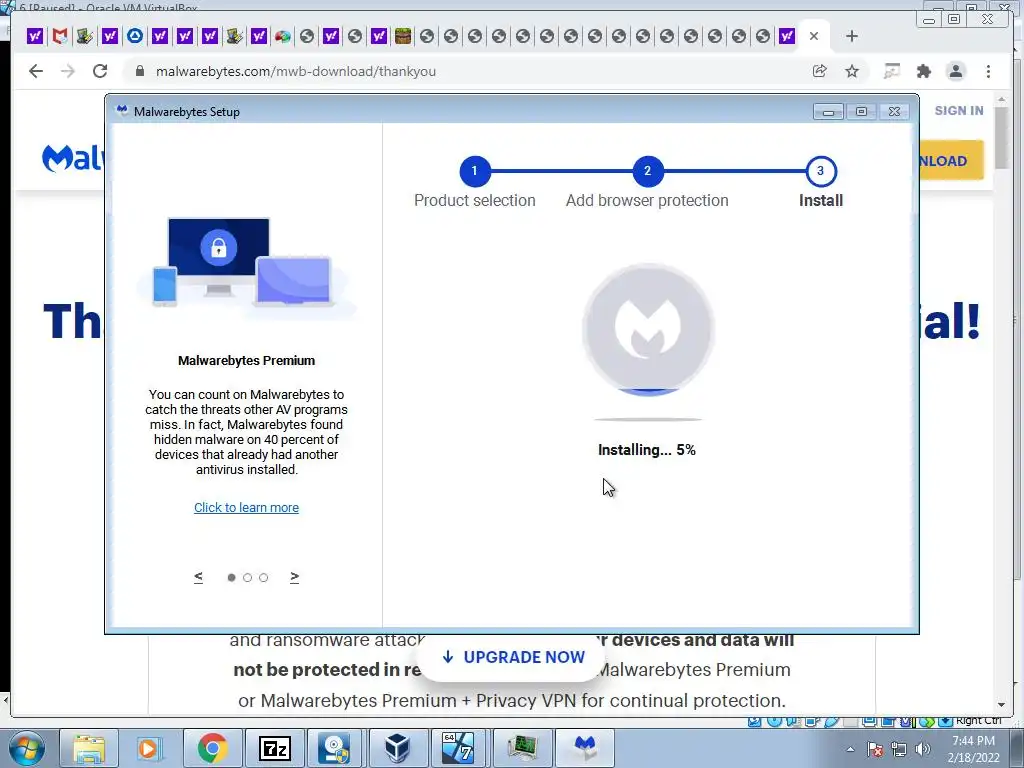Screen dimensions: 1024x768
Task: Open the Windows Start menu
Action: point(26,748)
